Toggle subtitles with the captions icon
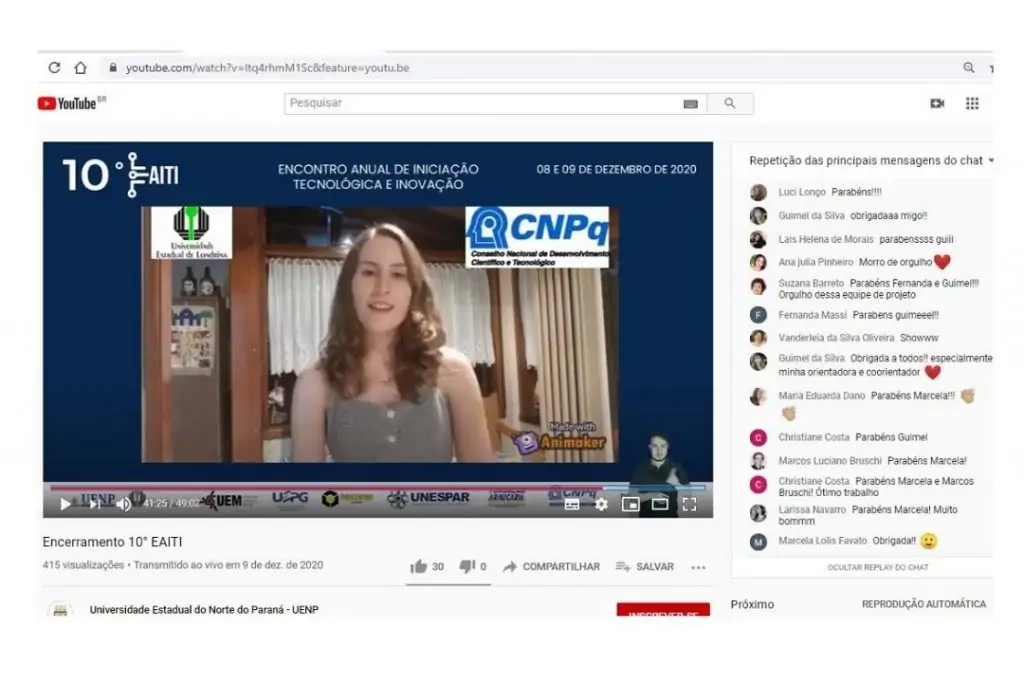The height and width of the screenshot is (683, 1024). pos(572,504)
